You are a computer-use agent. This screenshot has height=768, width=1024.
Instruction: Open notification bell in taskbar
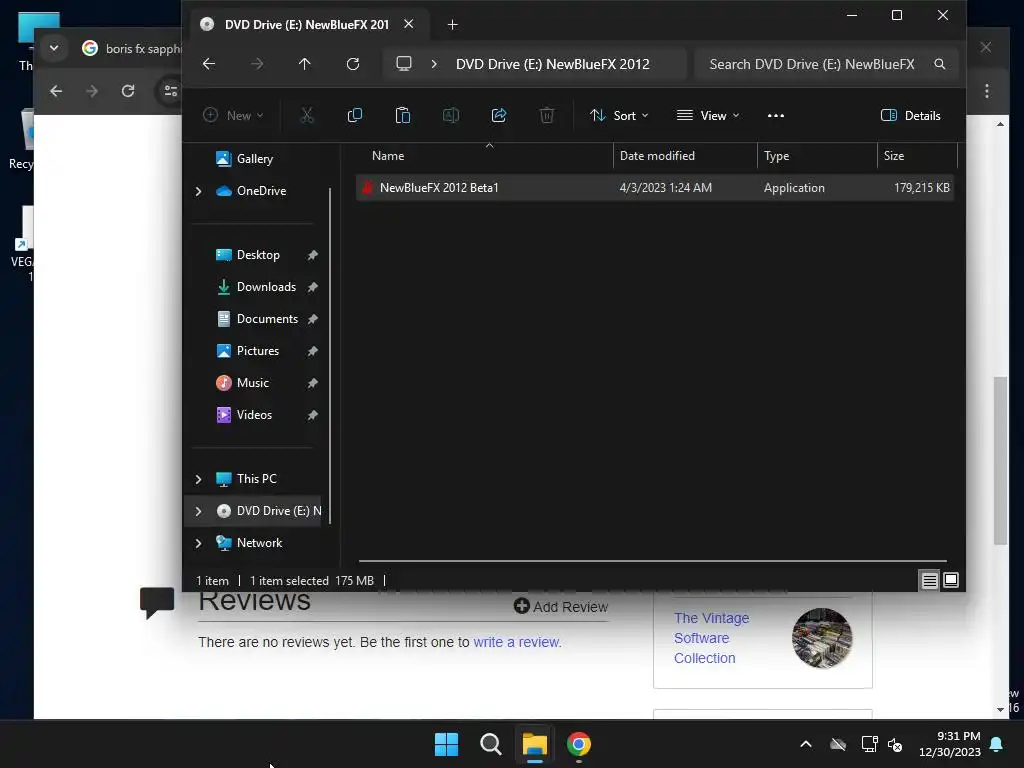point(997,744)
